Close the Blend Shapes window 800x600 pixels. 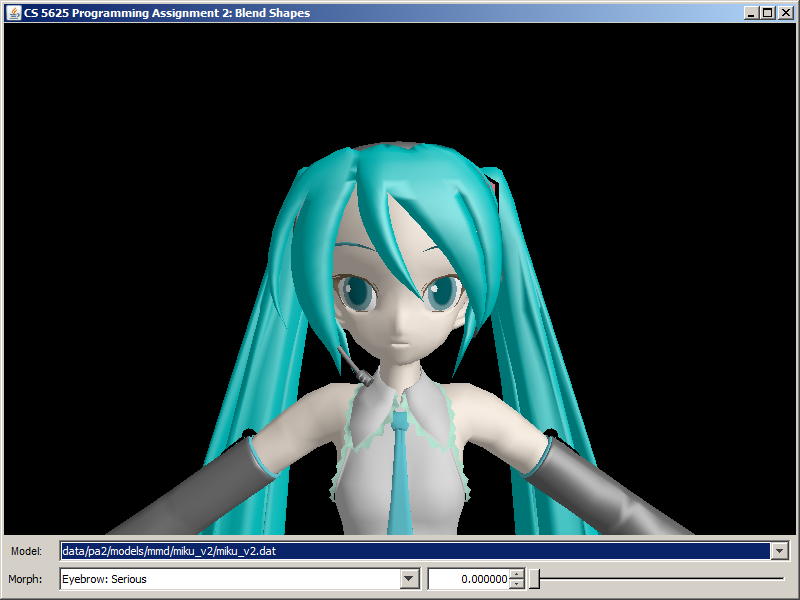pyautogui.click(x=785, y=13)
